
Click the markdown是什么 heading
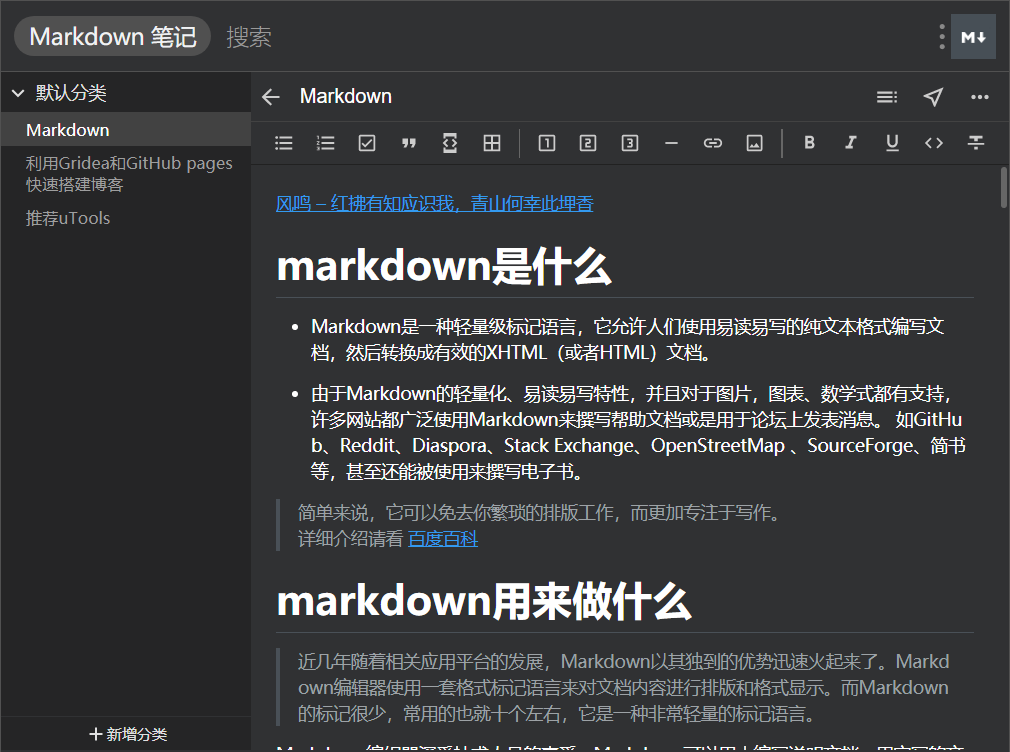444,267
